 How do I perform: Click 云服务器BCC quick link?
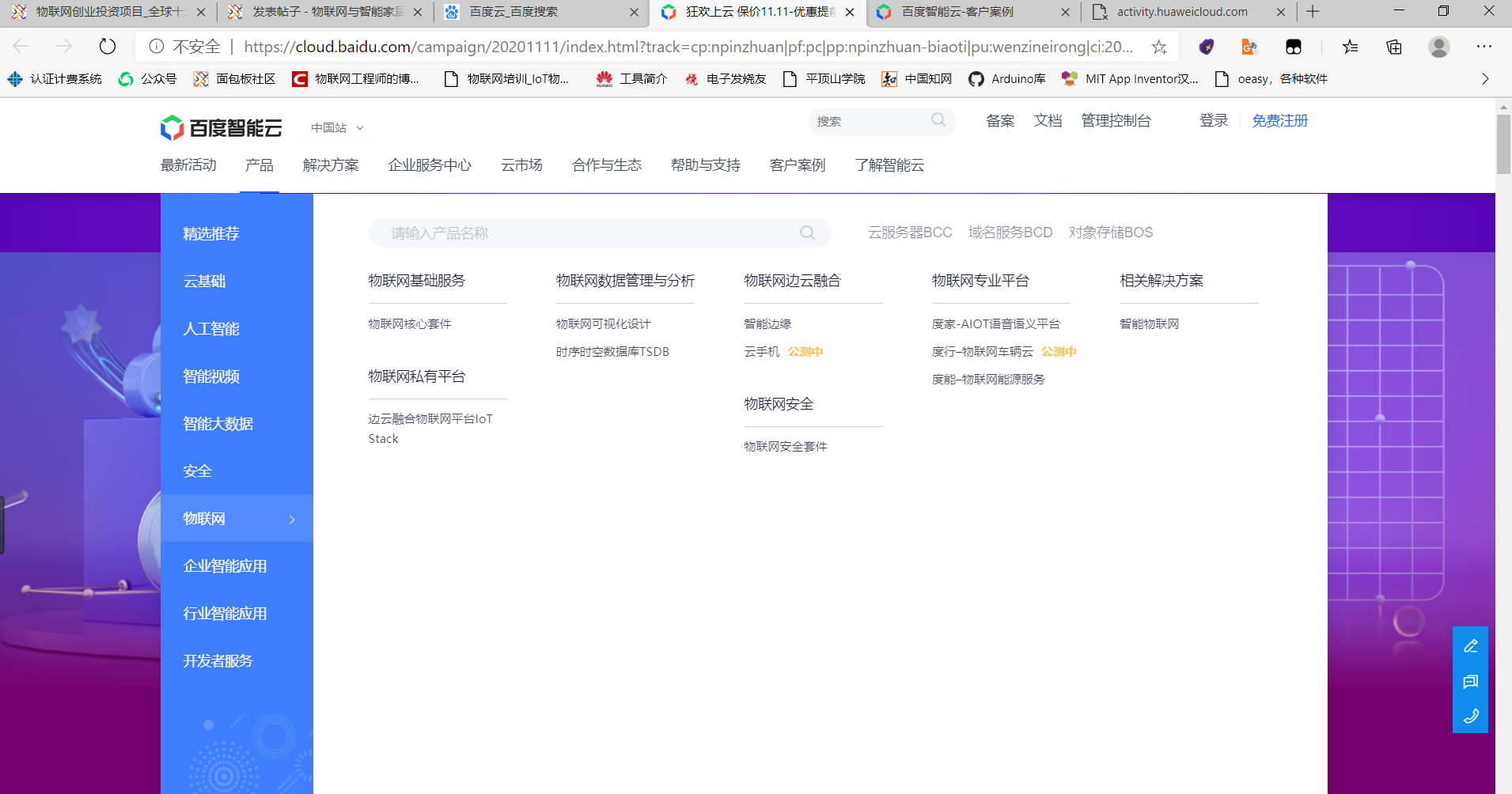pyautogui.click(x=910, y=233)
